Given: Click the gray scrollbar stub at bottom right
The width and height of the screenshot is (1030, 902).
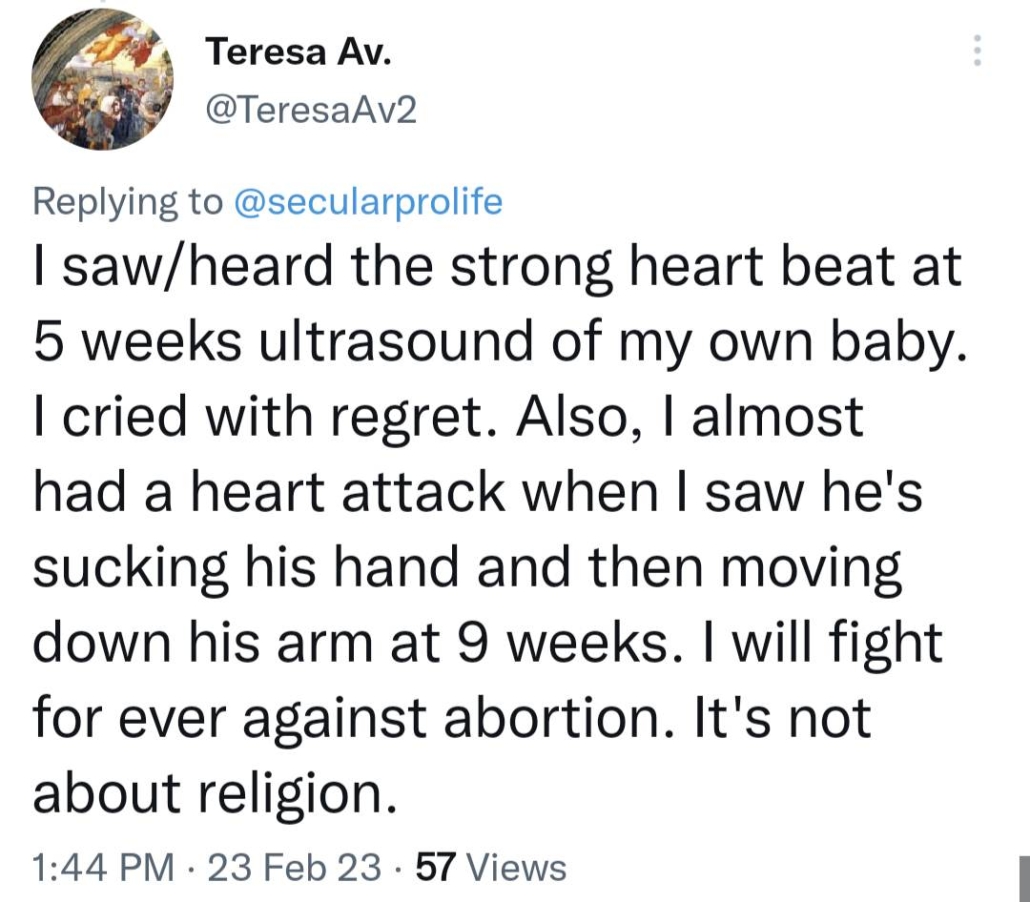Looking at the screenshot, I should tap(1024, 878).
